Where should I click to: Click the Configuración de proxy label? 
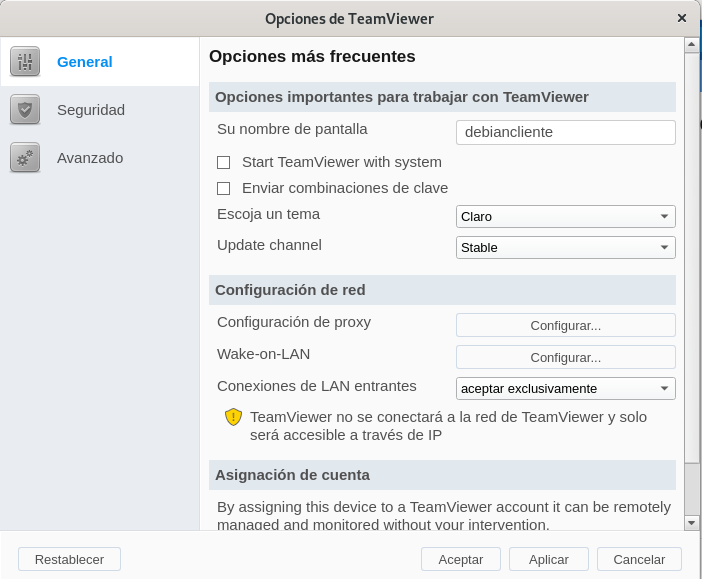click(294, 322)
